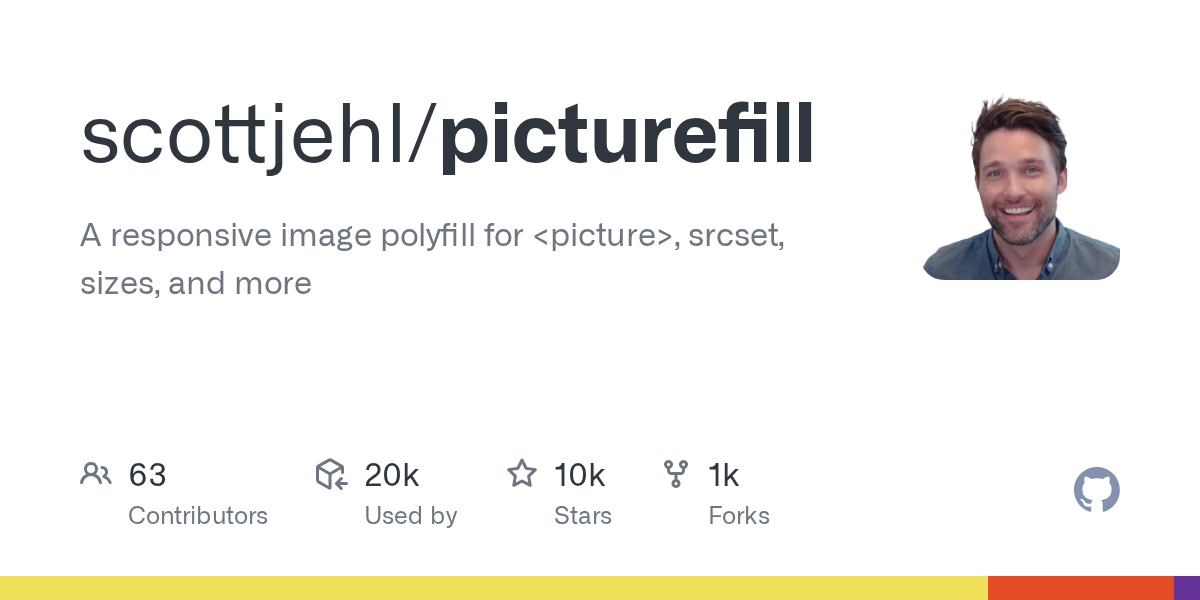The width and height of the screenshot is (1200, 600).
Task: Click the 63 contributors count
Action: (x=147, y=475)
